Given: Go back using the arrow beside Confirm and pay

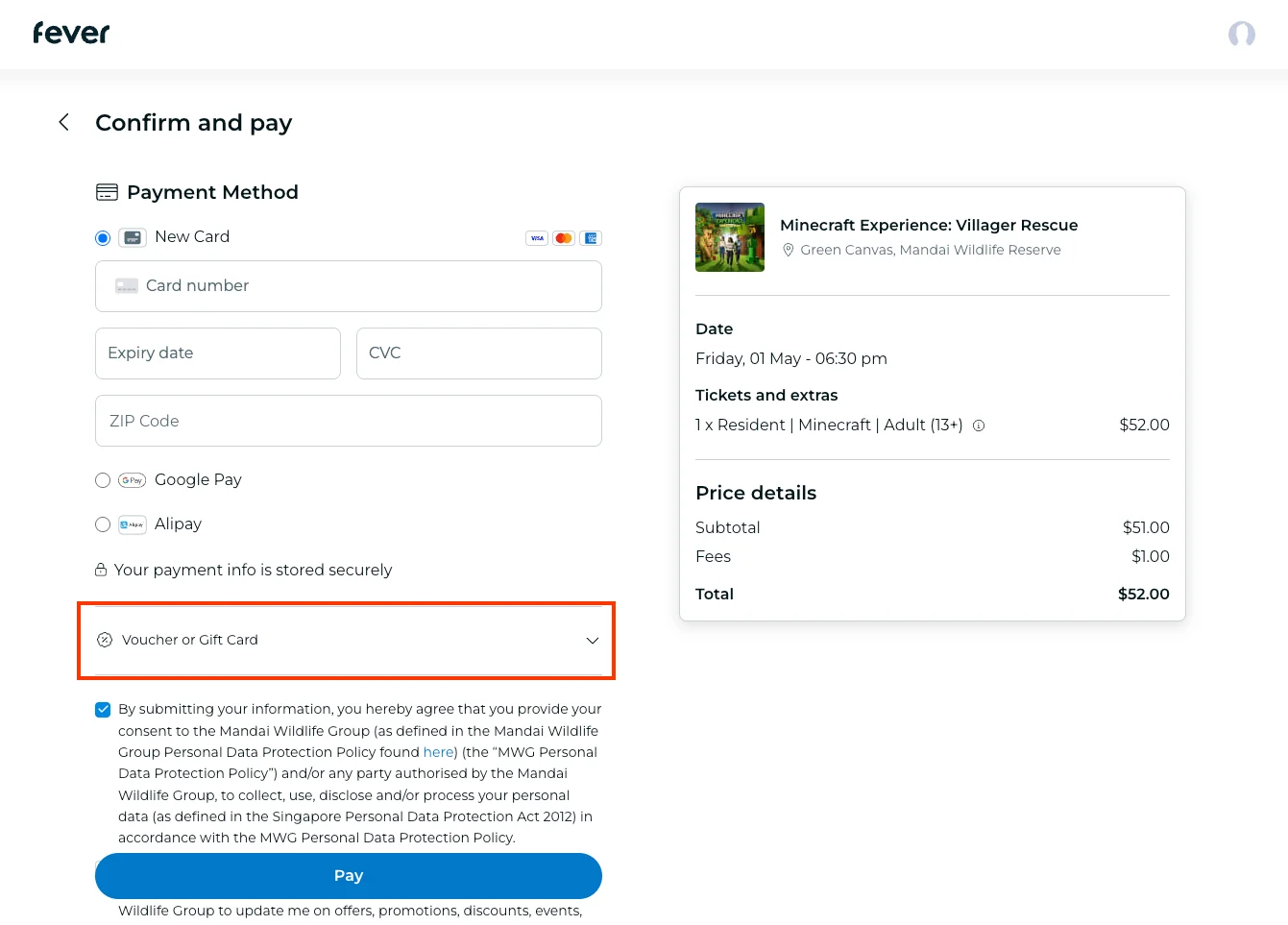Looking at the screenshot, I should (63, 122).
